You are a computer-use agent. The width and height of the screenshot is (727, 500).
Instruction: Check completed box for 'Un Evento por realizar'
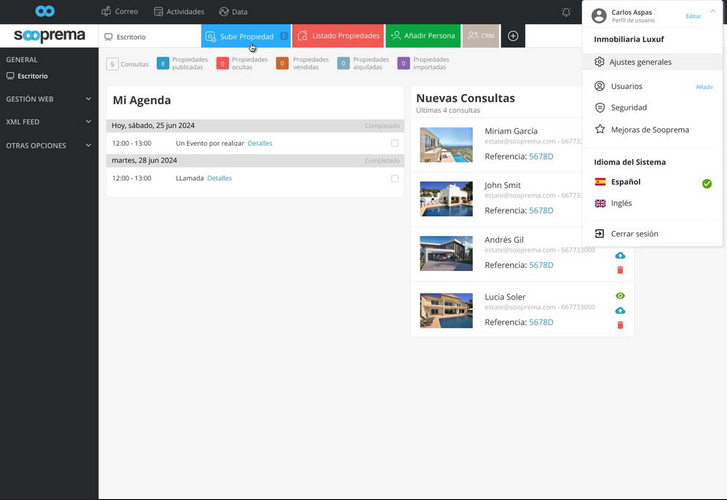pyautogui.click(x=395, y=143)
